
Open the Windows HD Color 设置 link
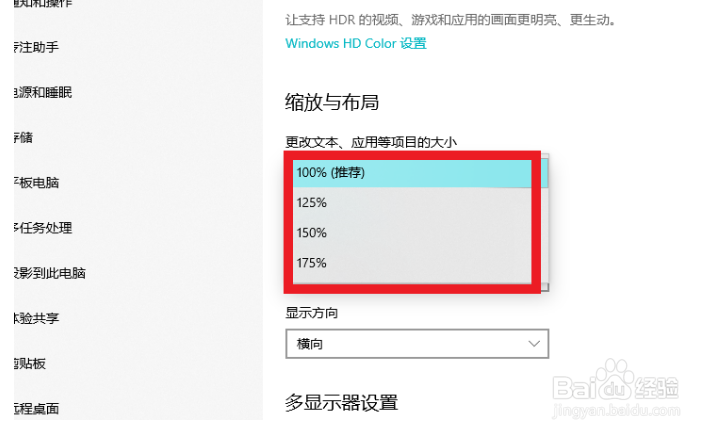[x=356, y=43]
